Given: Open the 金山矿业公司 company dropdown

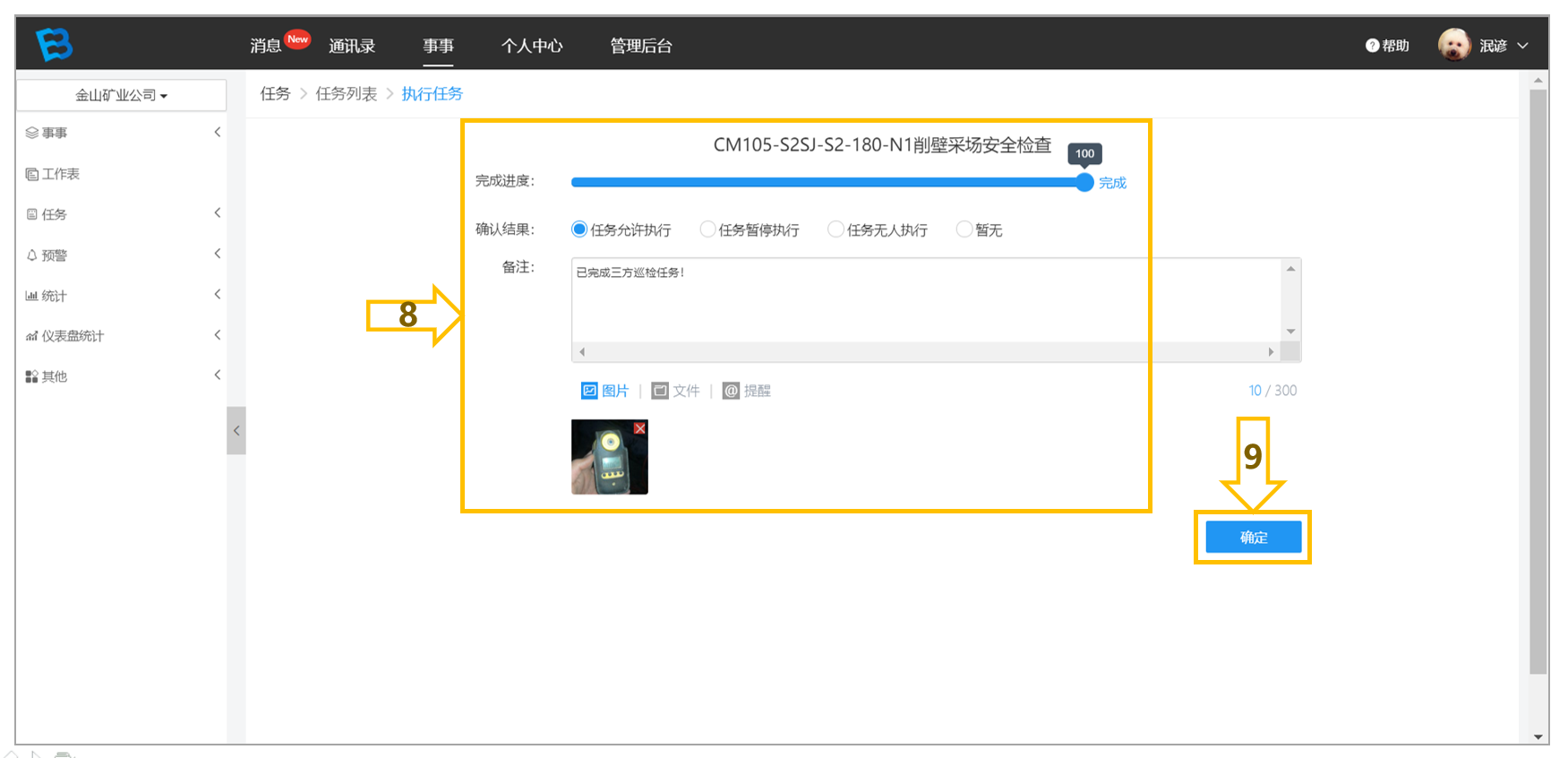Looking at the screenshot, I should [122, 95].
